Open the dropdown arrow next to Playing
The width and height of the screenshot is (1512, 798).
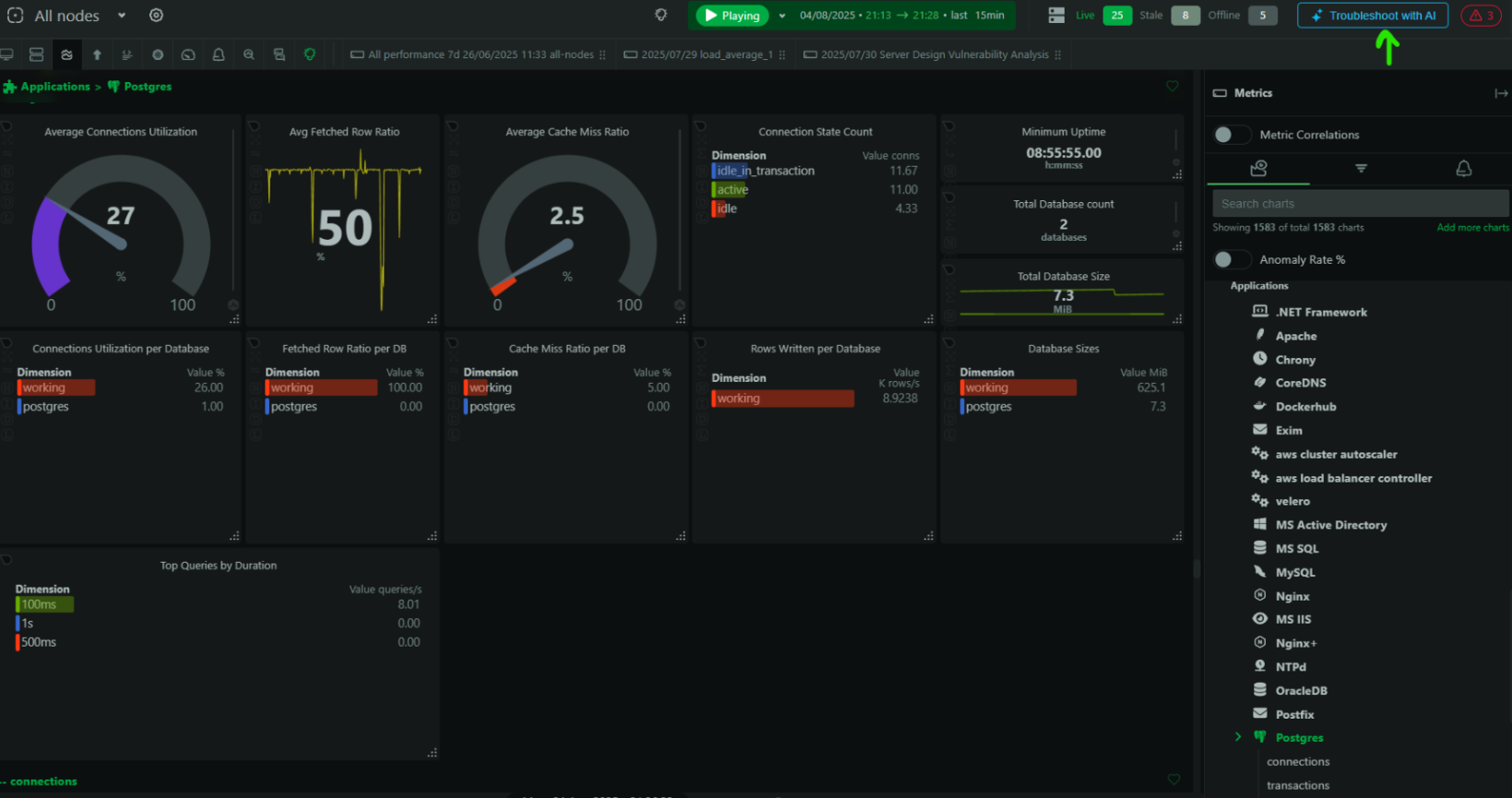click(x=782, y=16)
